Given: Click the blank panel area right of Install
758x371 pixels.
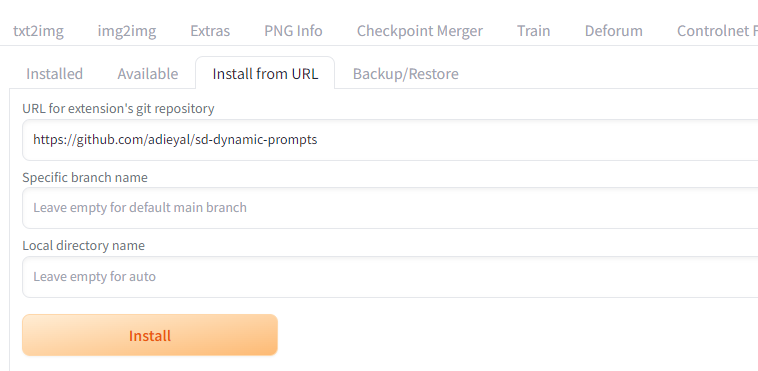Looking at the screenshot, I should [517, 335].
